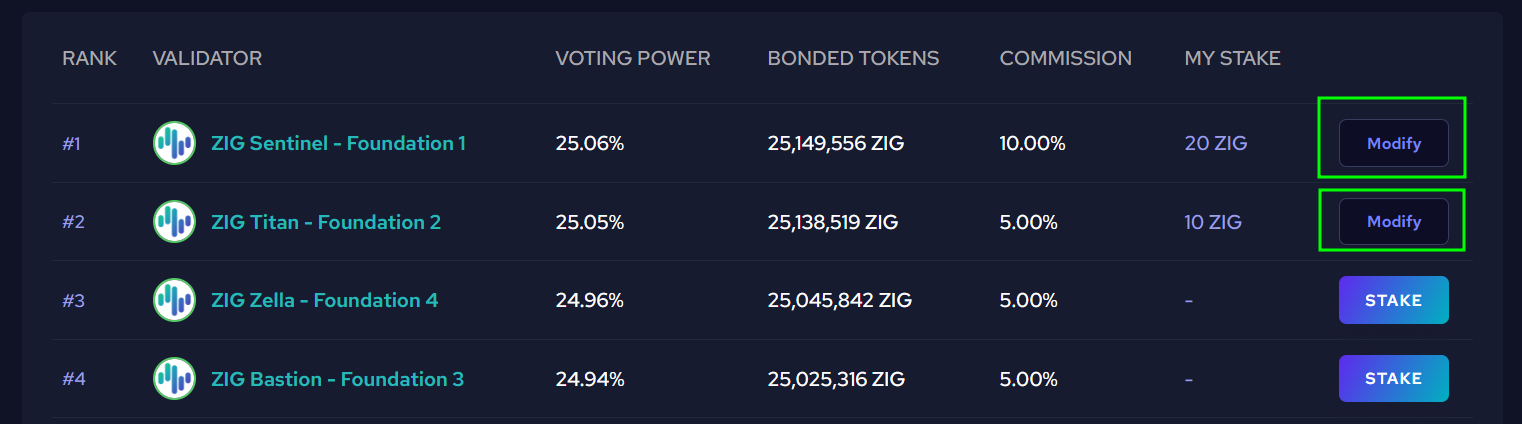Open ZIG Bastion - Foundation 3 validator
The image size is (1522, 424).
click(337, 379)
